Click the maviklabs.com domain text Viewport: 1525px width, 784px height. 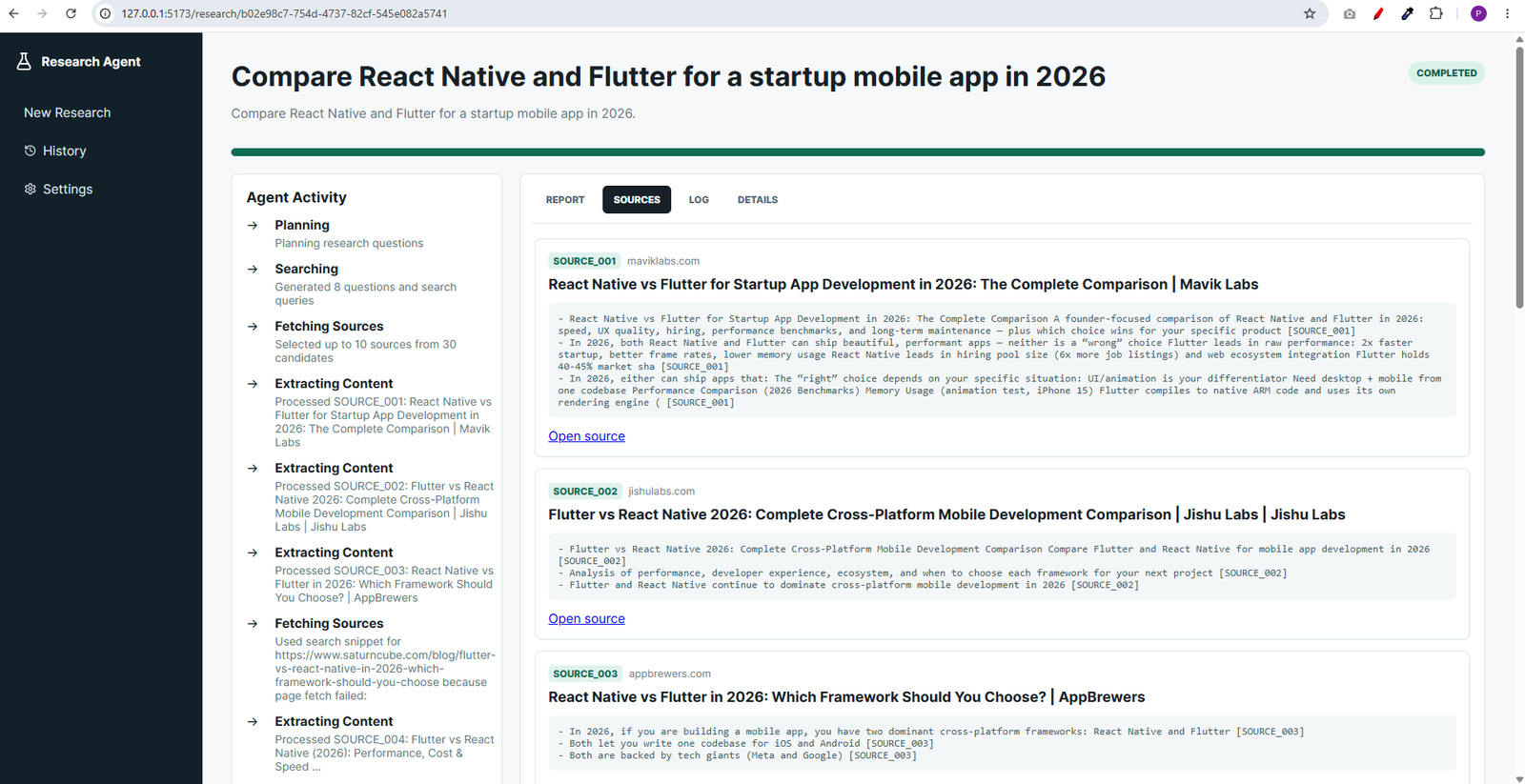tap(663, 261)
